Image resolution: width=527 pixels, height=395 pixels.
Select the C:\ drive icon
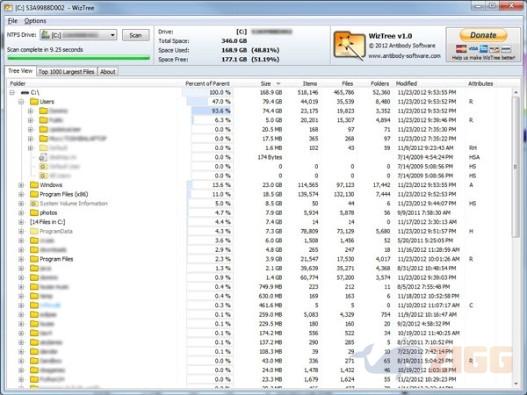tap(25, 92)
